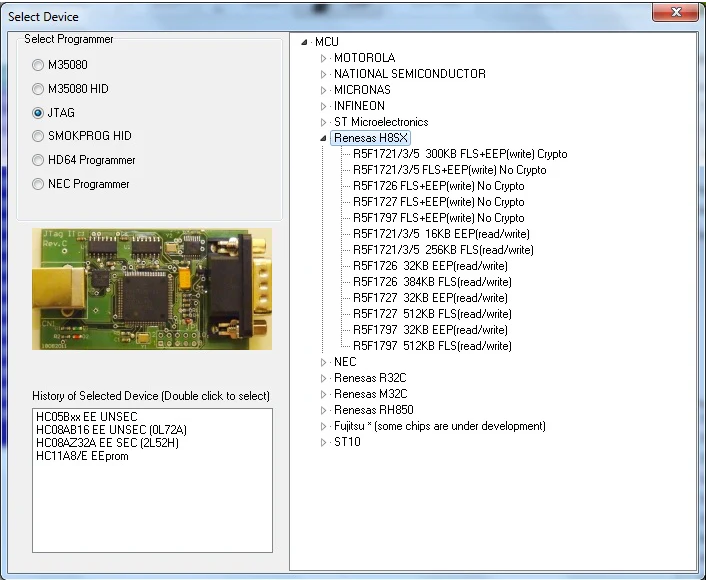706x580 pixels.
Task: Close the Select Device dialog
Action: coord(675,12)
